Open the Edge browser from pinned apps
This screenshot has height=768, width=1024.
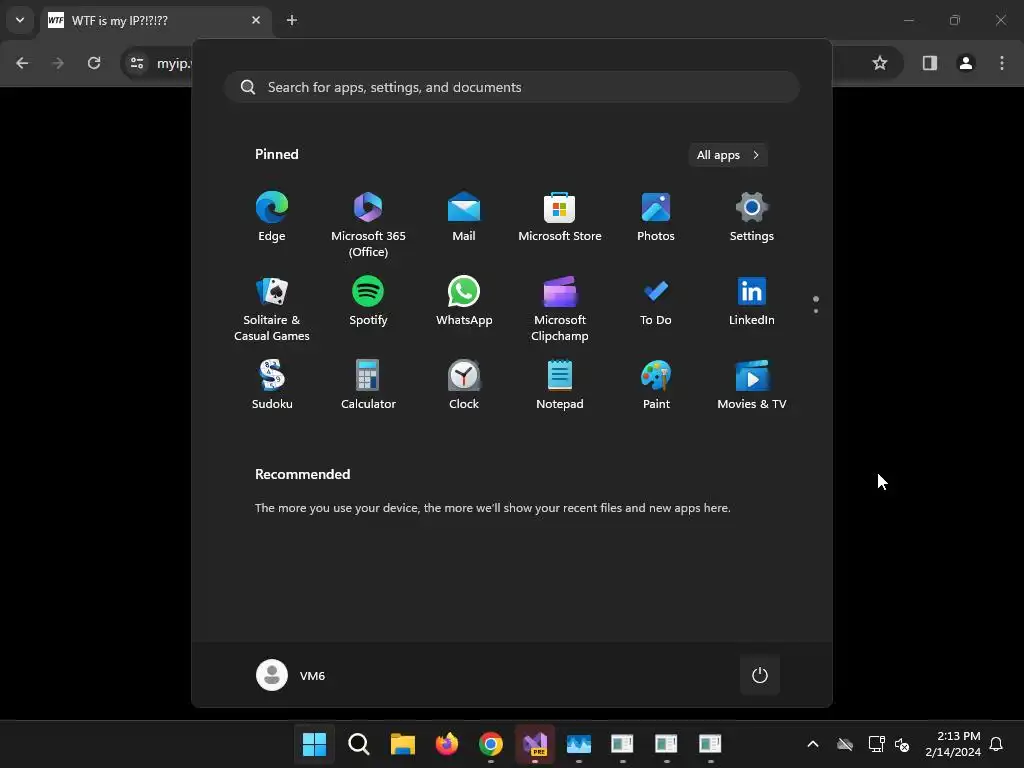pyautogui.click(x=272, y=217)
